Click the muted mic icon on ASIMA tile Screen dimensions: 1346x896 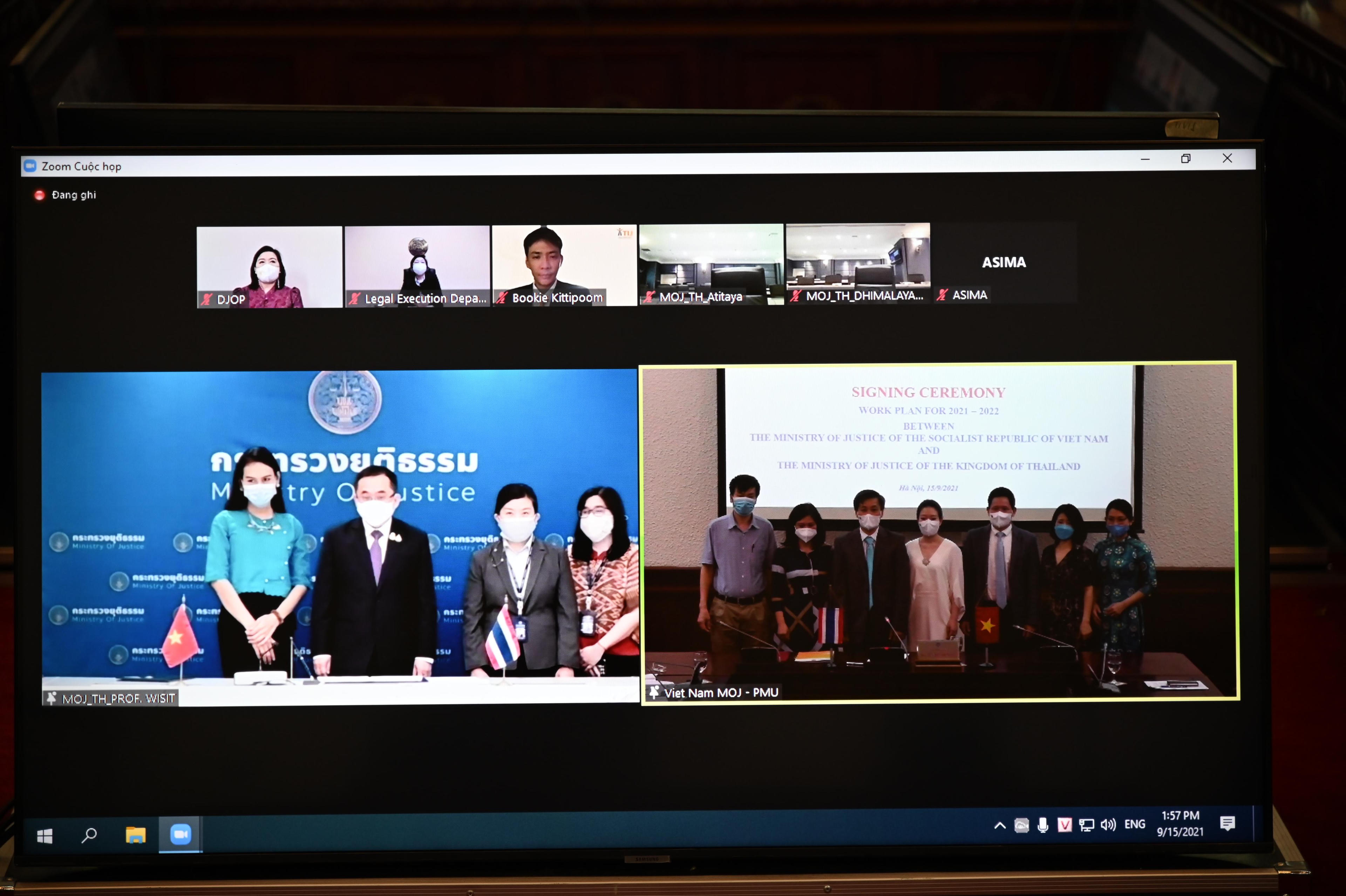coord(942,295)
